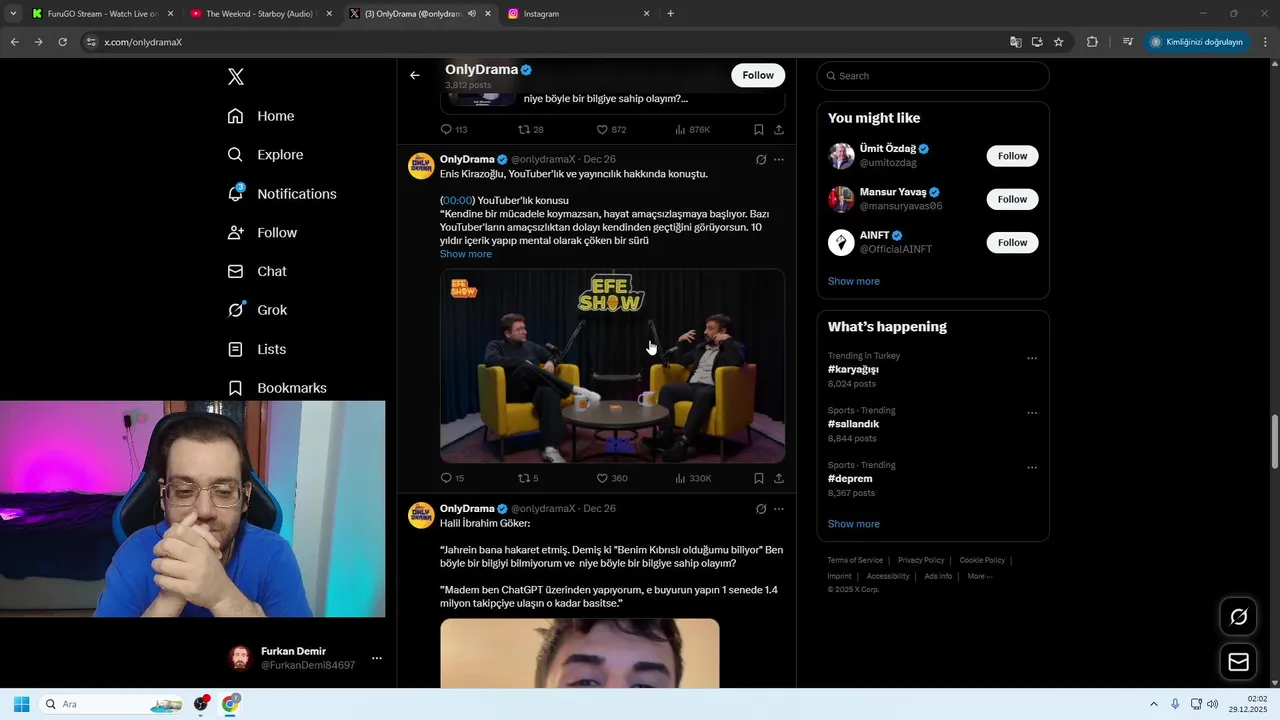Open Grok explain on the Enis Kirazoğlu post
The height and width of the screenshot is (720, 1280).
(x=761, y=159)
